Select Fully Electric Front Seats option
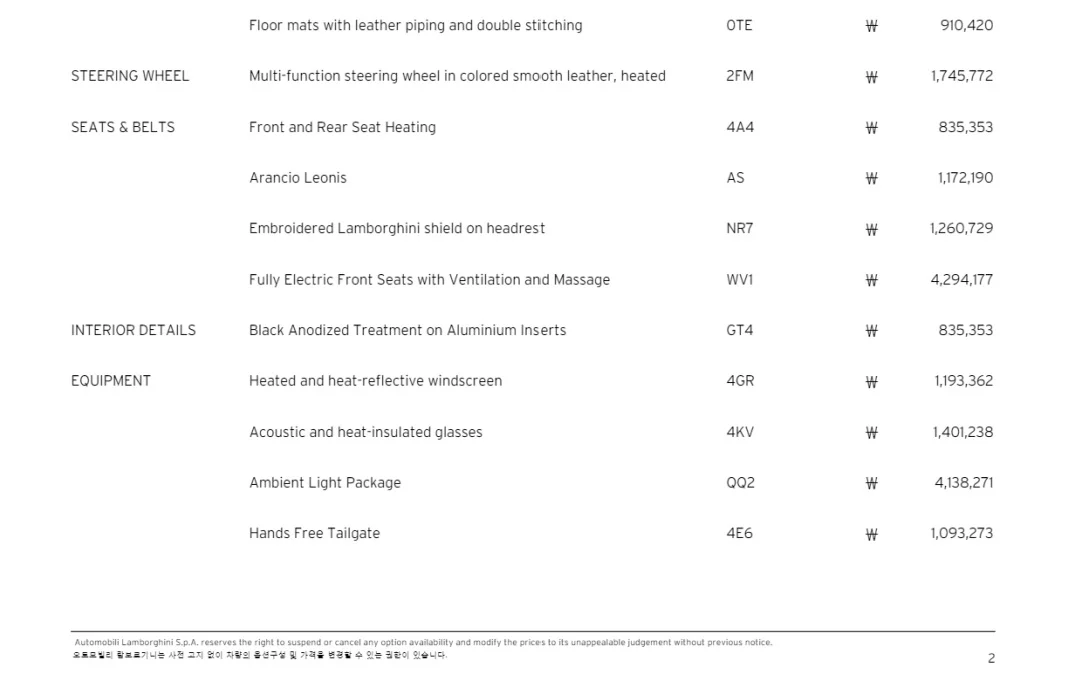 (429, 280)
